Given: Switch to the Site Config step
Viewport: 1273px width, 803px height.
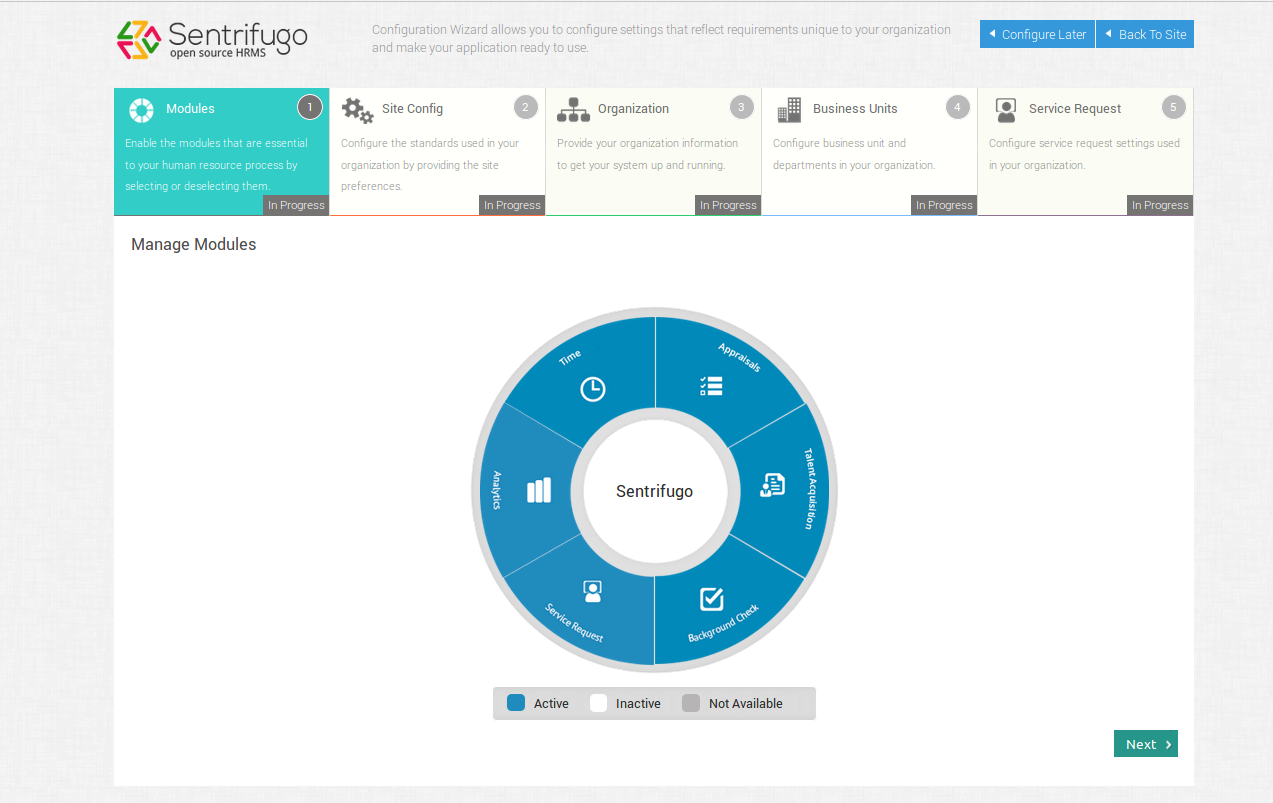Looking at the screenshot, I should click(x=412, y=109).
